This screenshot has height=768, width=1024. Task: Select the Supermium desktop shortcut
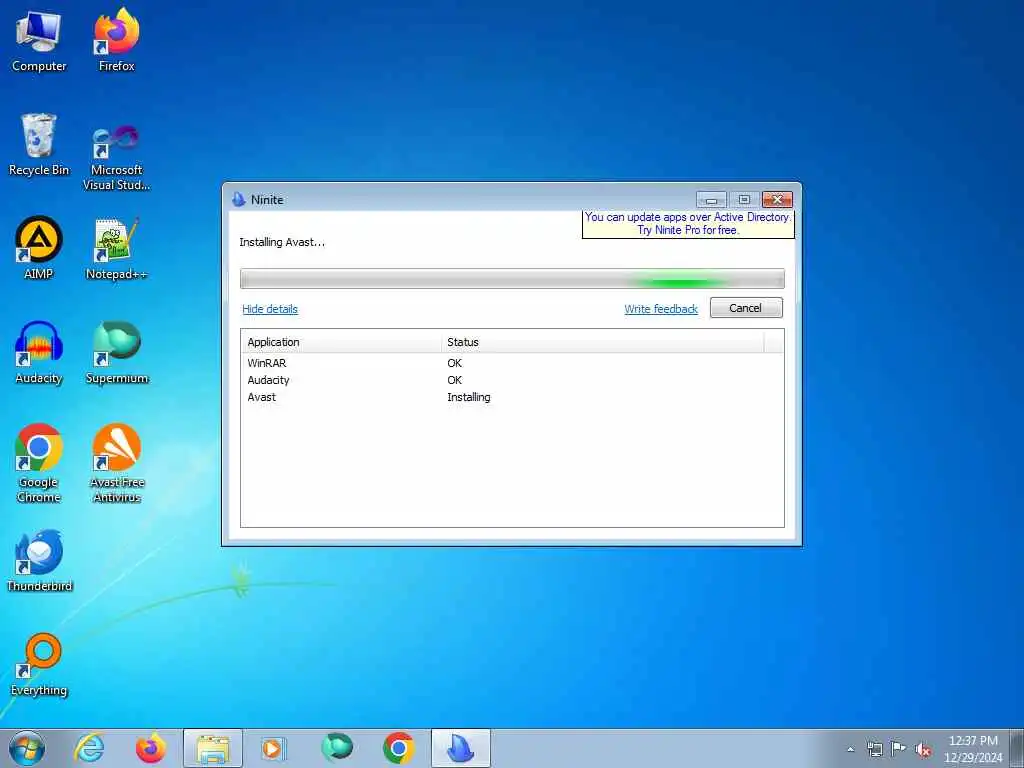coord(117,353)
